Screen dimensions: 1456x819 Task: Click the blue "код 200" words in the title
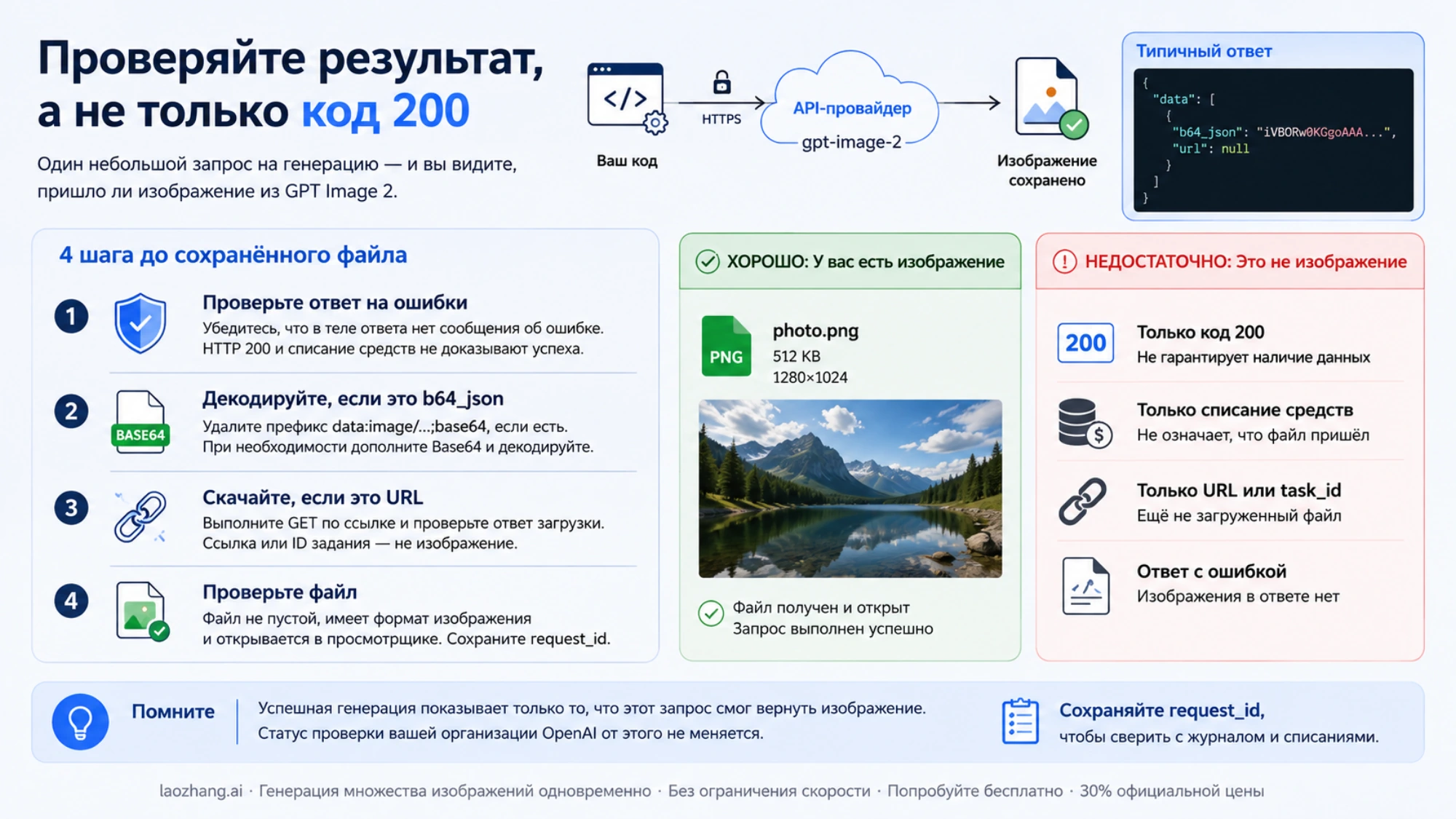(385, 111)
